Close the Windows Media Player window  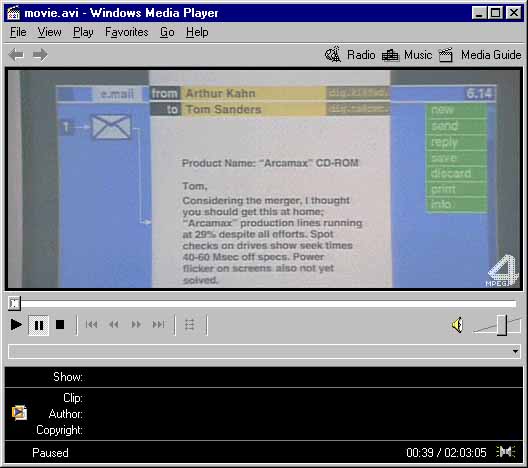pos(514,13)
